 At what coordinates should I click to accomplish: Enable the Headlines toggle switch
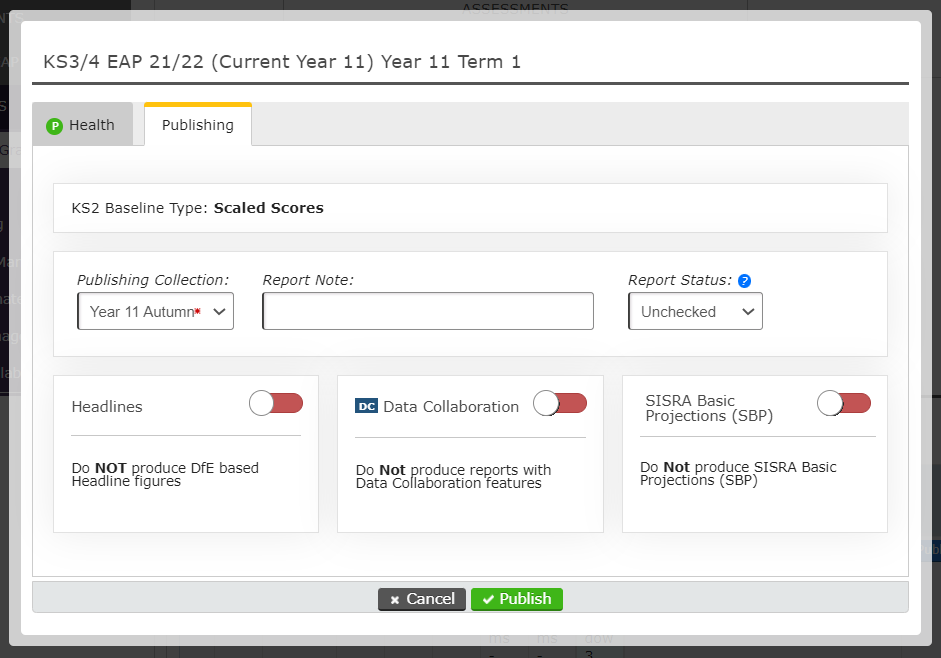(276, 403)
